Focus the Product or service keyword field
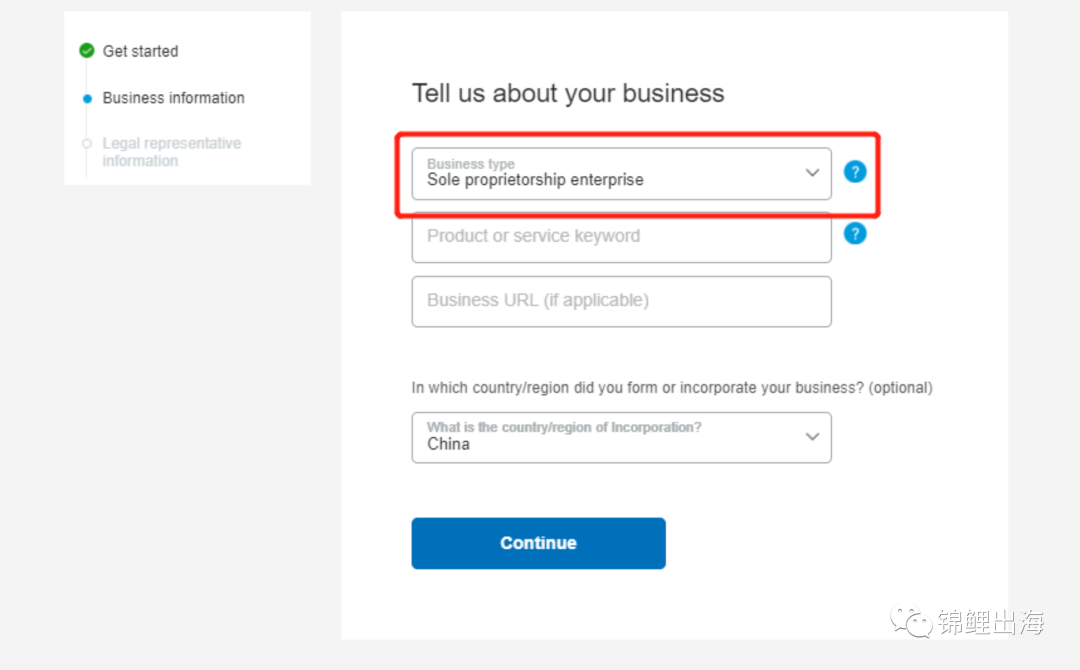Viewport: 1080px width, 670px height. (620, 237)
